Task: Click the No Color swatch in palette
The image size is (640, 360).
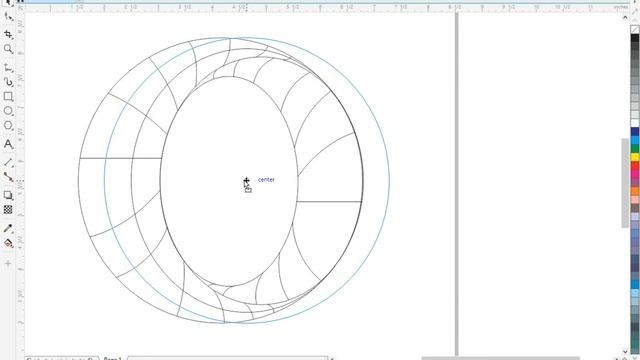Action: coord(635,29)
